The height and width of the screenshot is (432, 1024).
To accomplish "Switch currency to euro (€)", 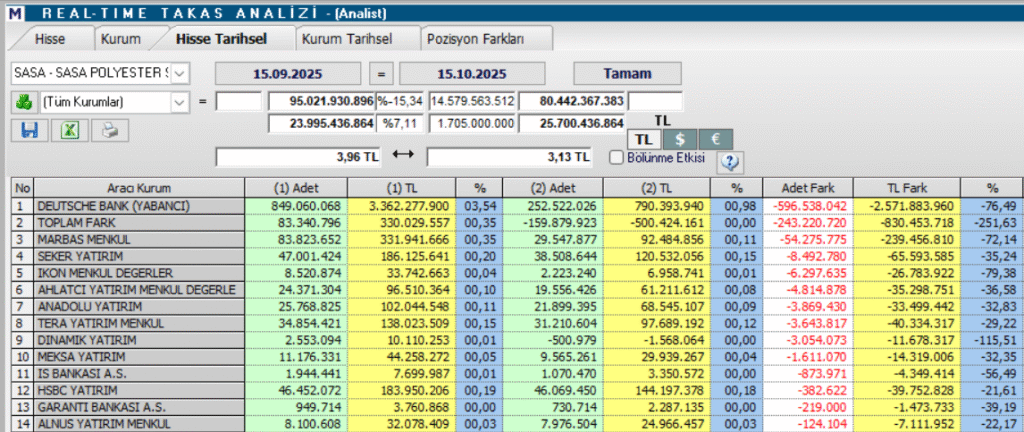I will click(x=716, y=140).
